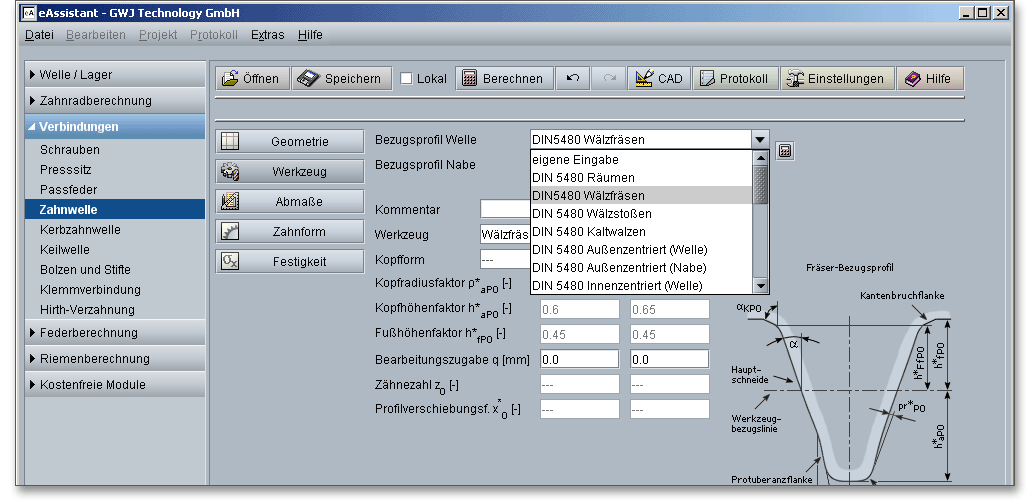This screenshot has width=1030, height=501.
Task: Click small icon right of Bezugsprofil dropdown
Action: (785, 151)
